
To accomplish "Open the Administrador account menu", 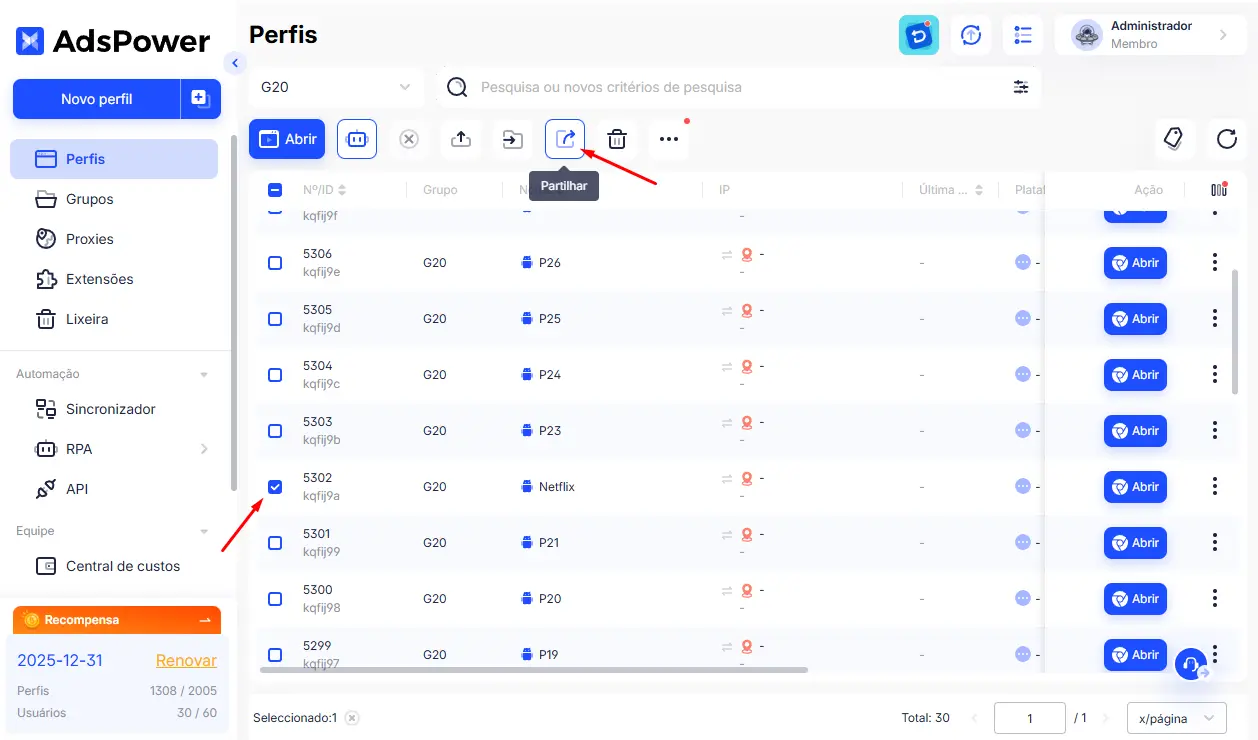I will pyautogui.click(x=1151, y=35).
